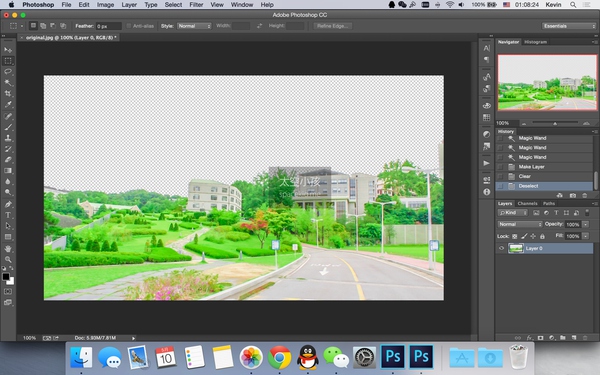Open the Style dropdown set to Normal
This screenshot has width=600, height=375.
(194, 26)
